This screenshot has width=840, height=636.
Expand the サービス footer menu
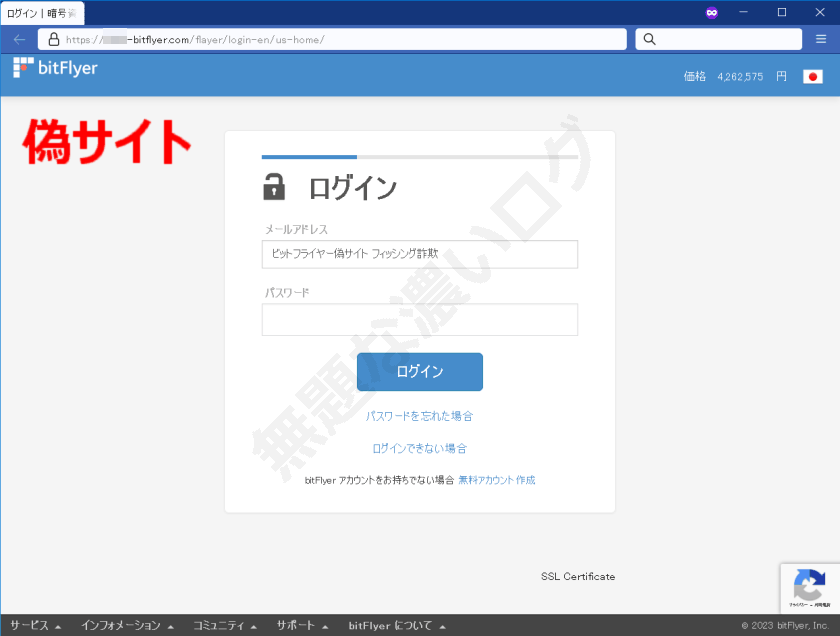tap(35, 625)
